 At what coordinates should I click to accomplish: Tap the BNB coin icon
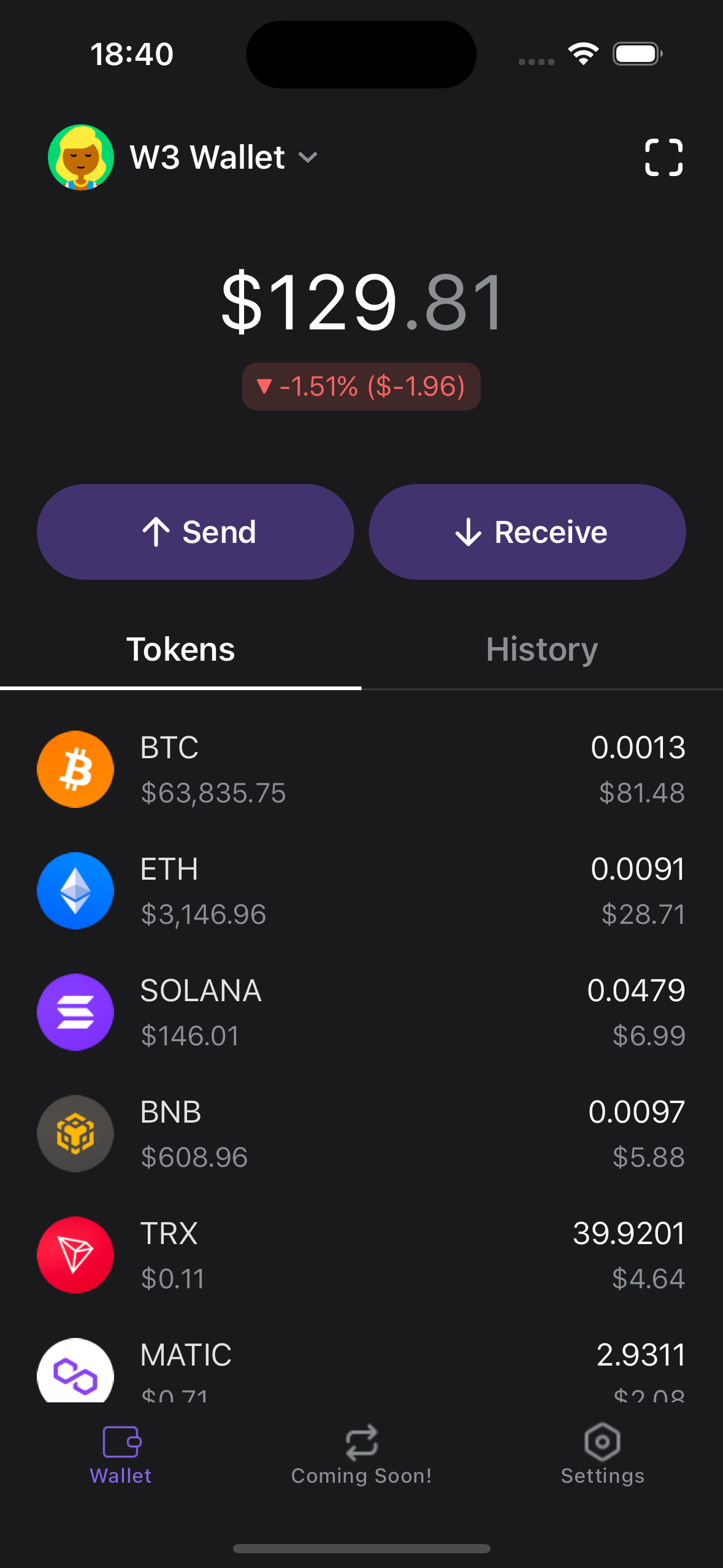coord(75,1134)
